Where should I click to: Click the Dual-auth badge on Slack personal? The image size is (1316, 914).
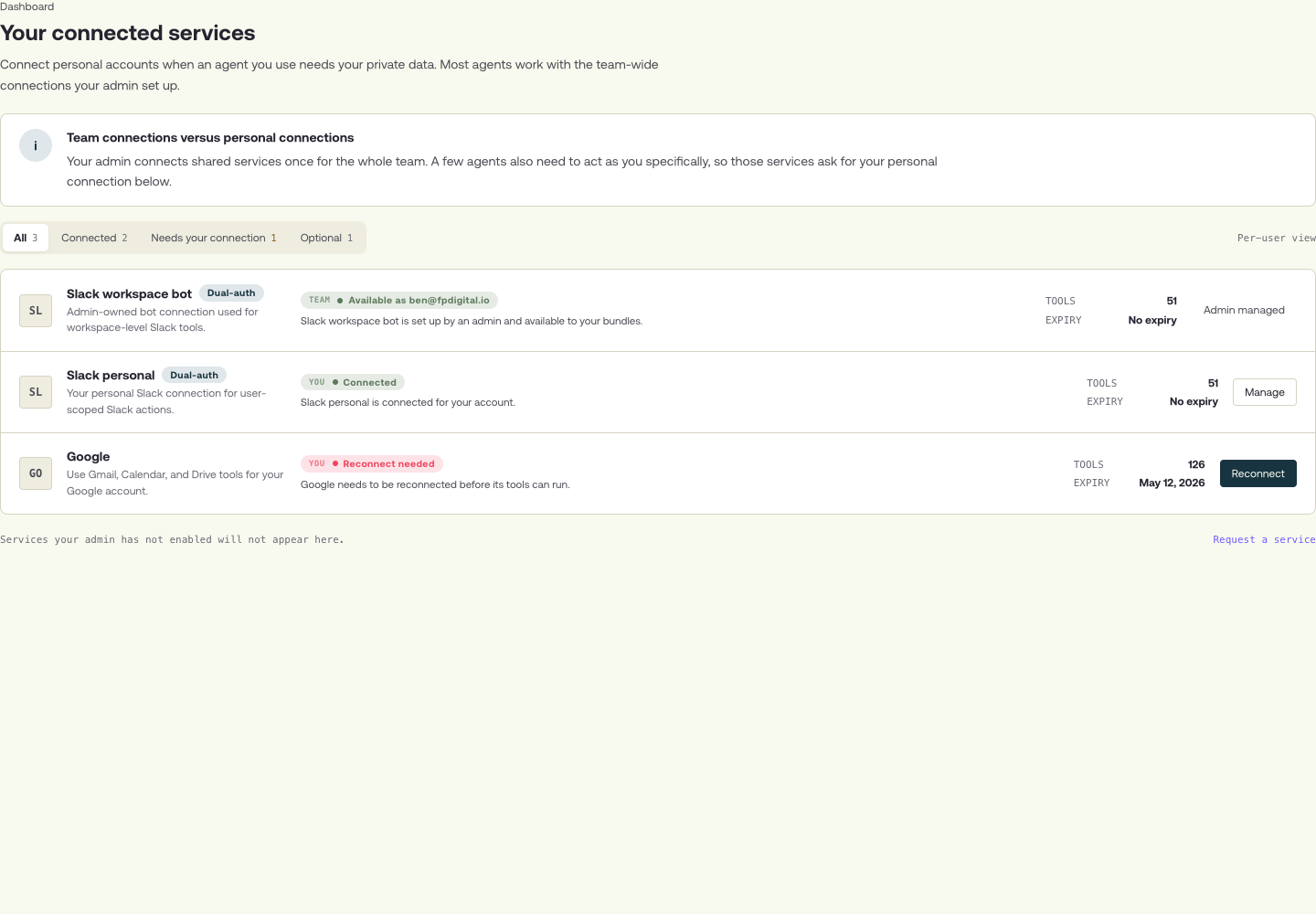195,375
